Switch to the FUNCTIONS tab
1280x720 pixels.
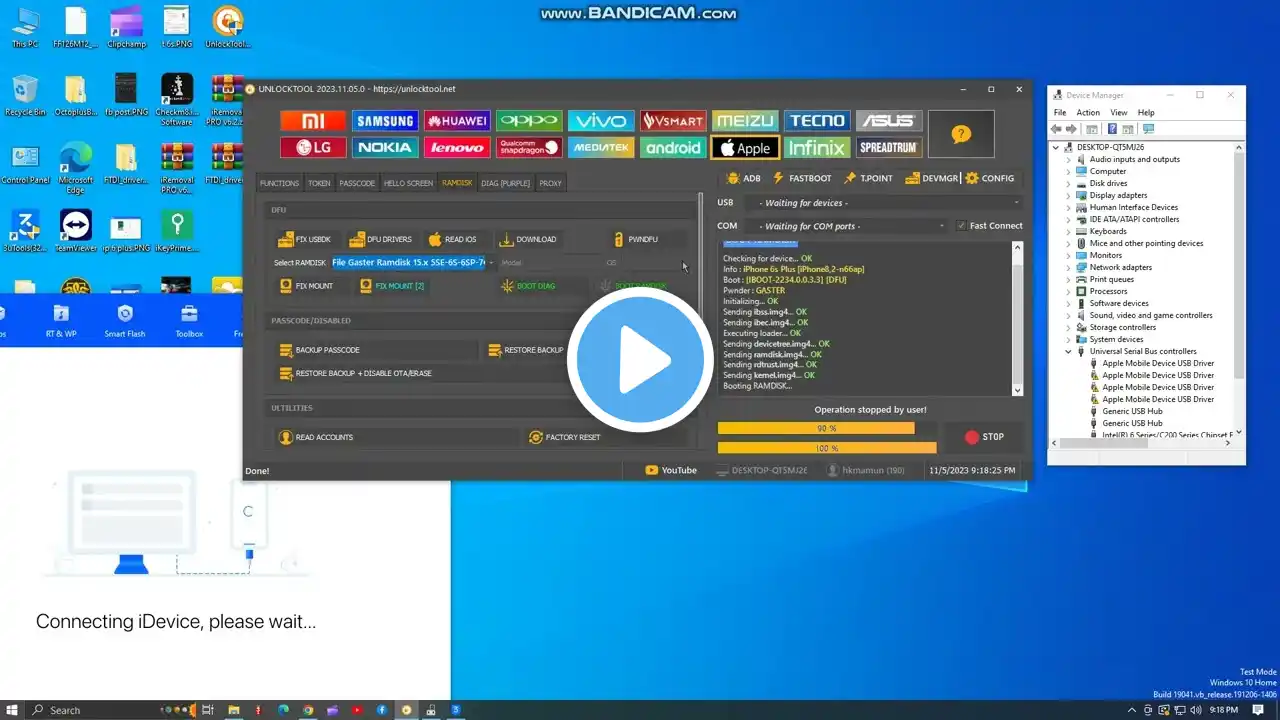point(279,183)
